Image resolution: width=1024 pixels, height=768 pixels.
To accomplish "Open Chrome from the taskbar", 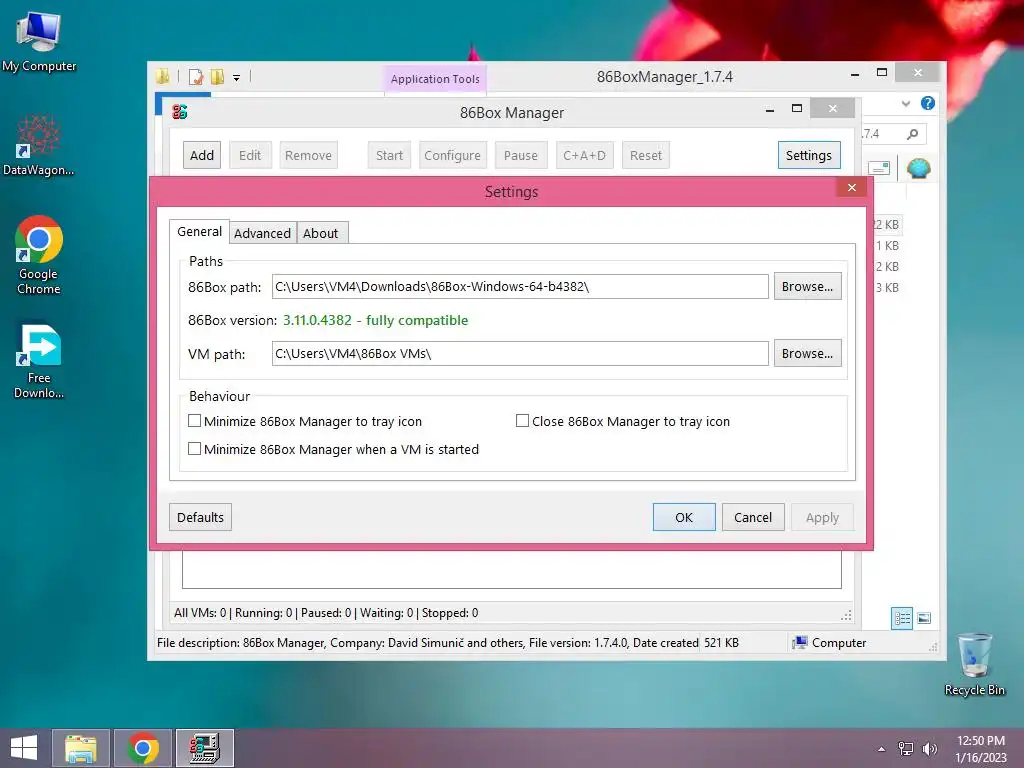I will (x=143, y=748).
